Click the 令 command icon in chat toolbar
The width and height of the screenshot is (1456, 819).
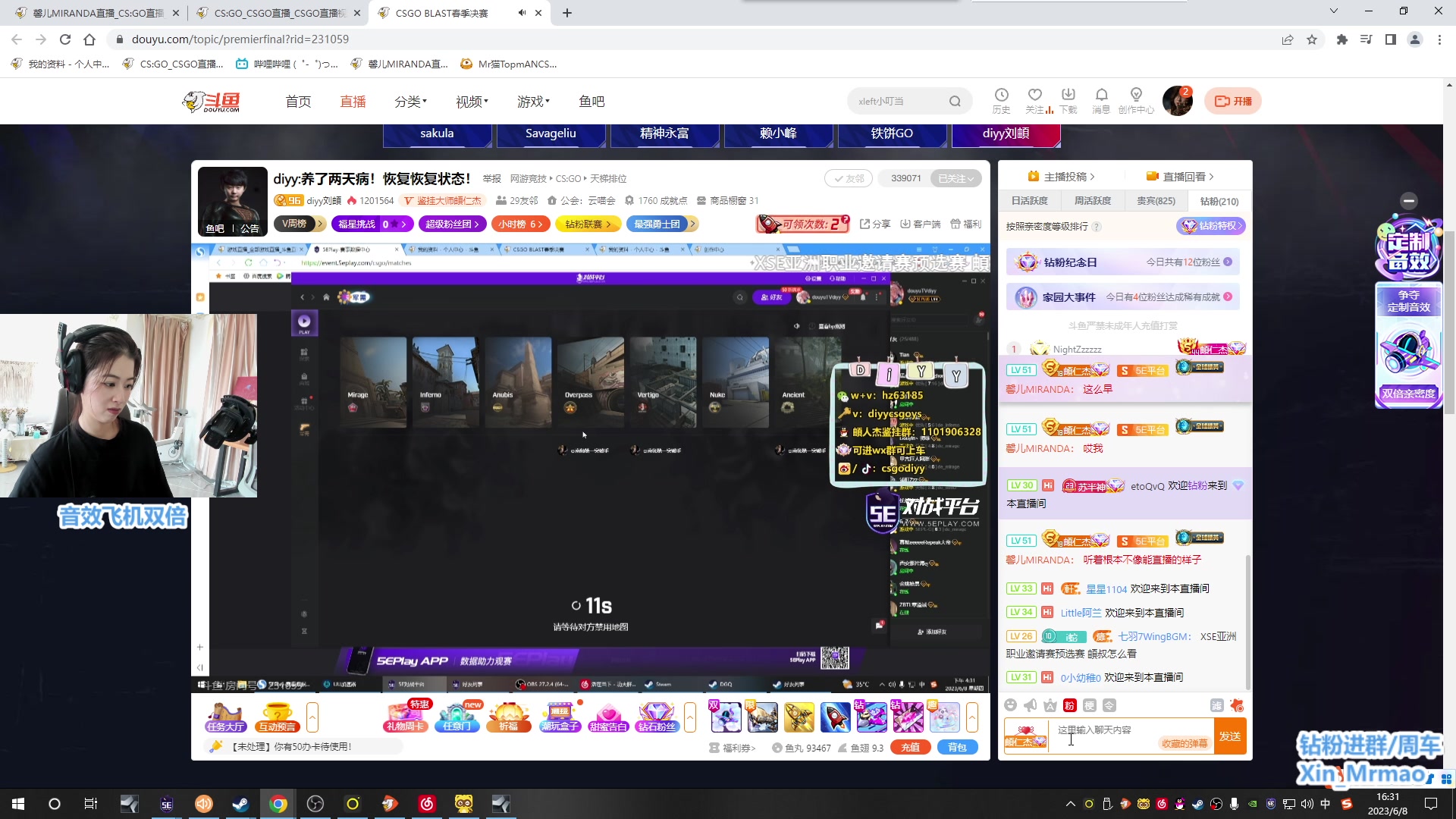click(1109, 705)
